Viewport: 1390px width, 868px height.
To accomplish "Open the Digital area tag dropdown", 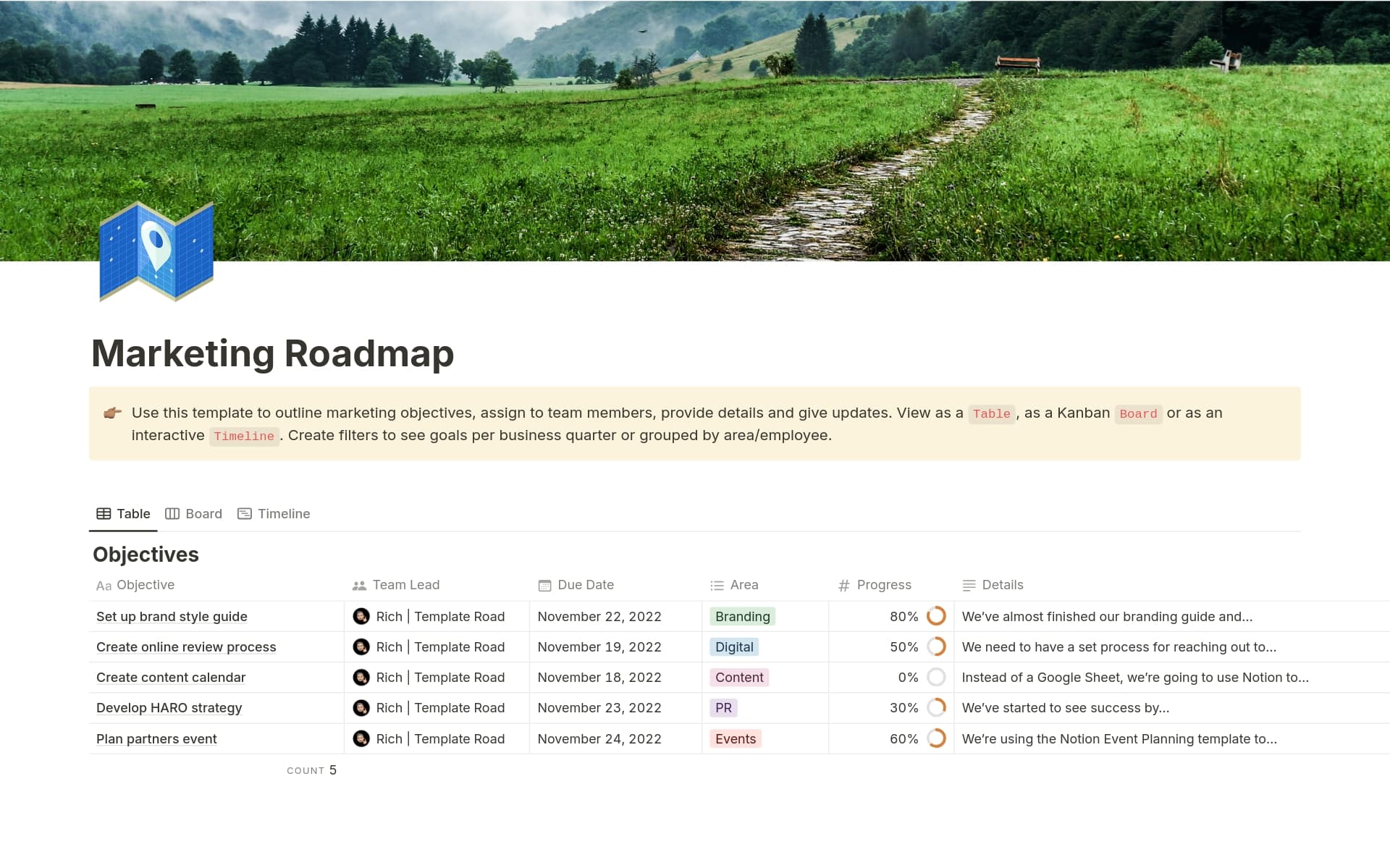I will (734, 647).
